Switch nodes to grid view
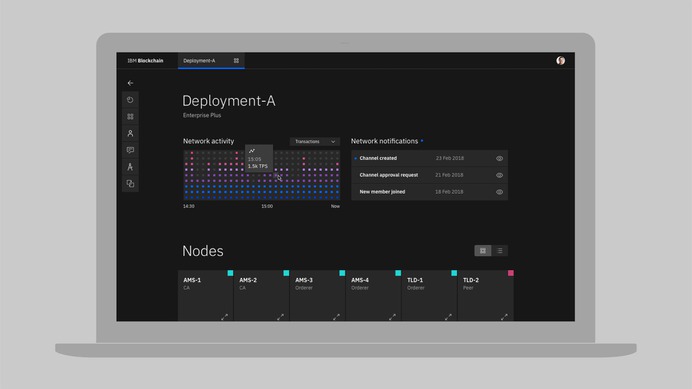This screenshot has height=389, width=692. (x=483, y=251)
